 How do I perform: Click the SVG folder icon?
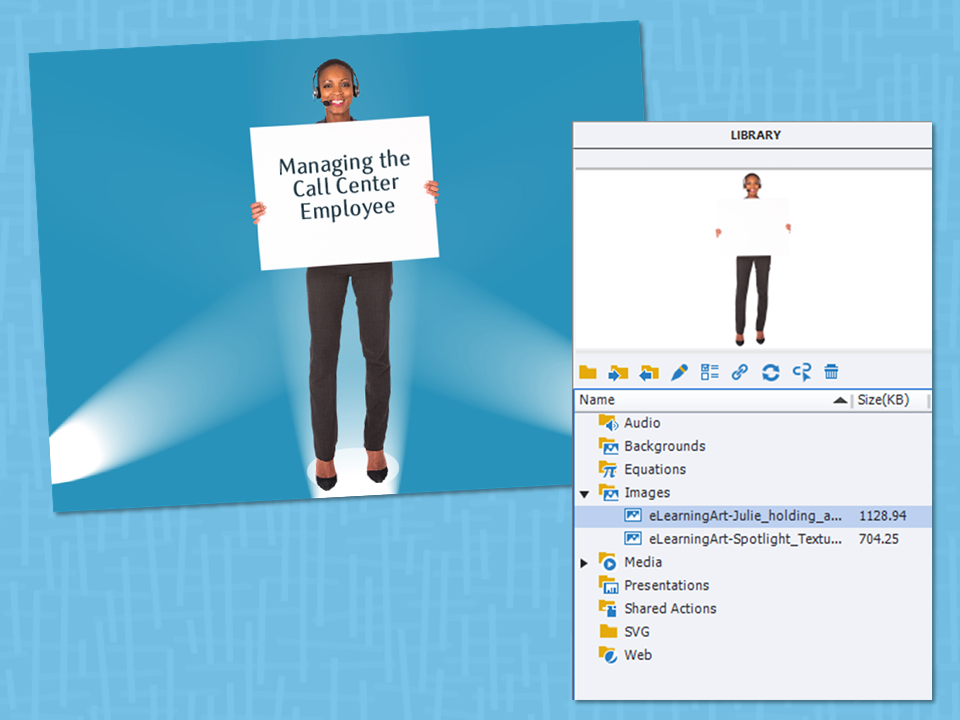[608, 631]
